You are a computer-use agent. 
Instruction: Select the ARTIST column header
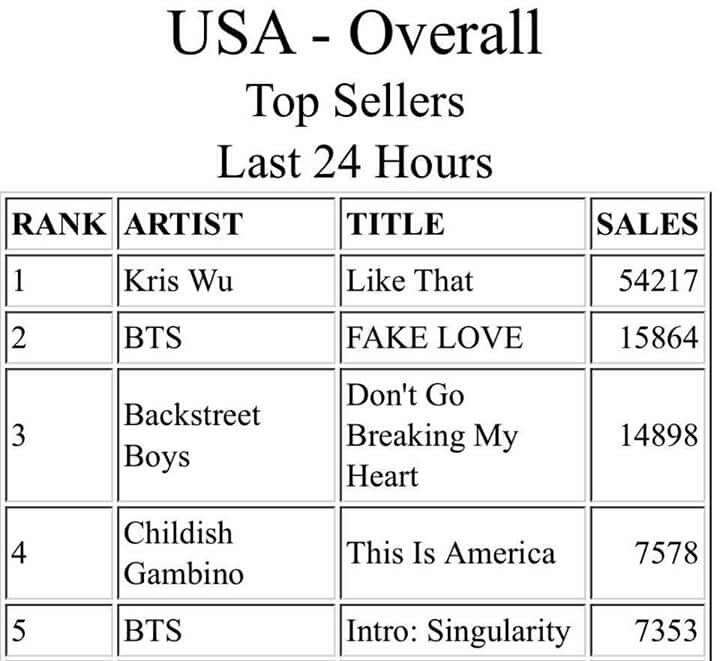point(183,223)
